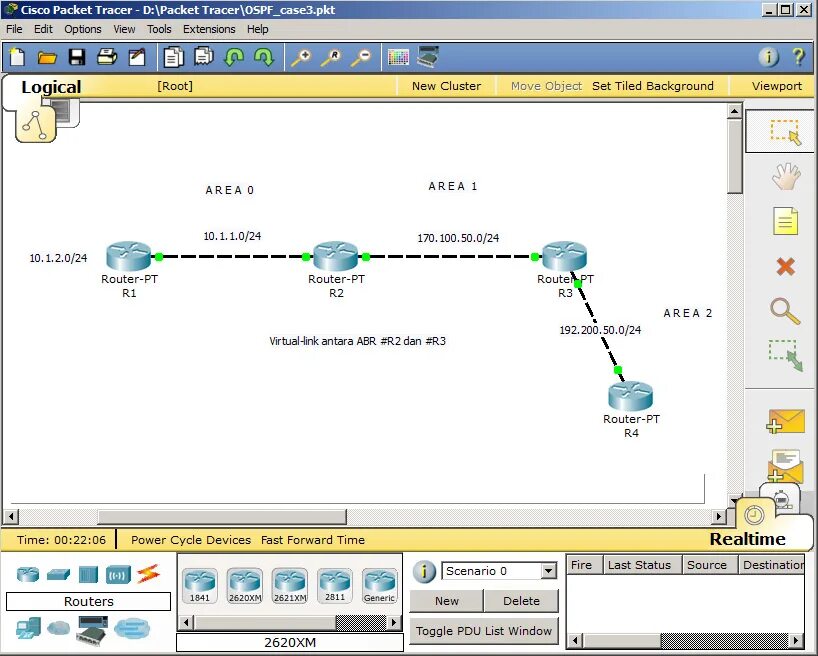
Task: Select the End Devices category icon
Action: (x=28, y=628)
